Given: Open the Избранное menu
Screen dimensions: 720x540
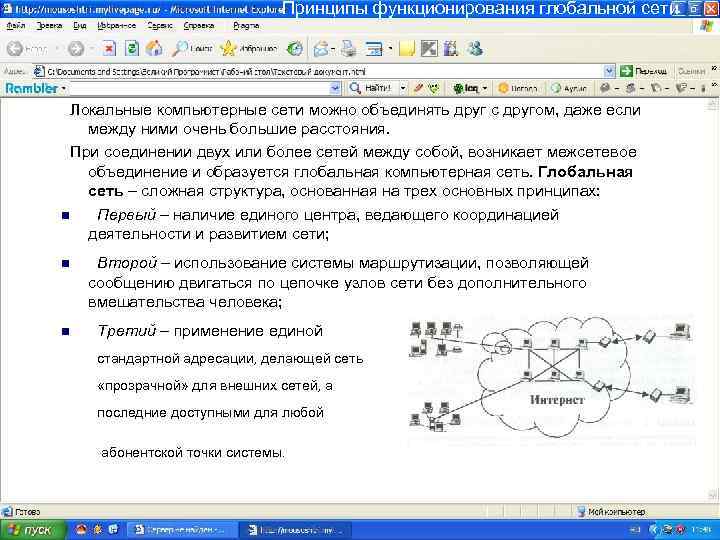Looking at the screenshot, I should point(116,26).
